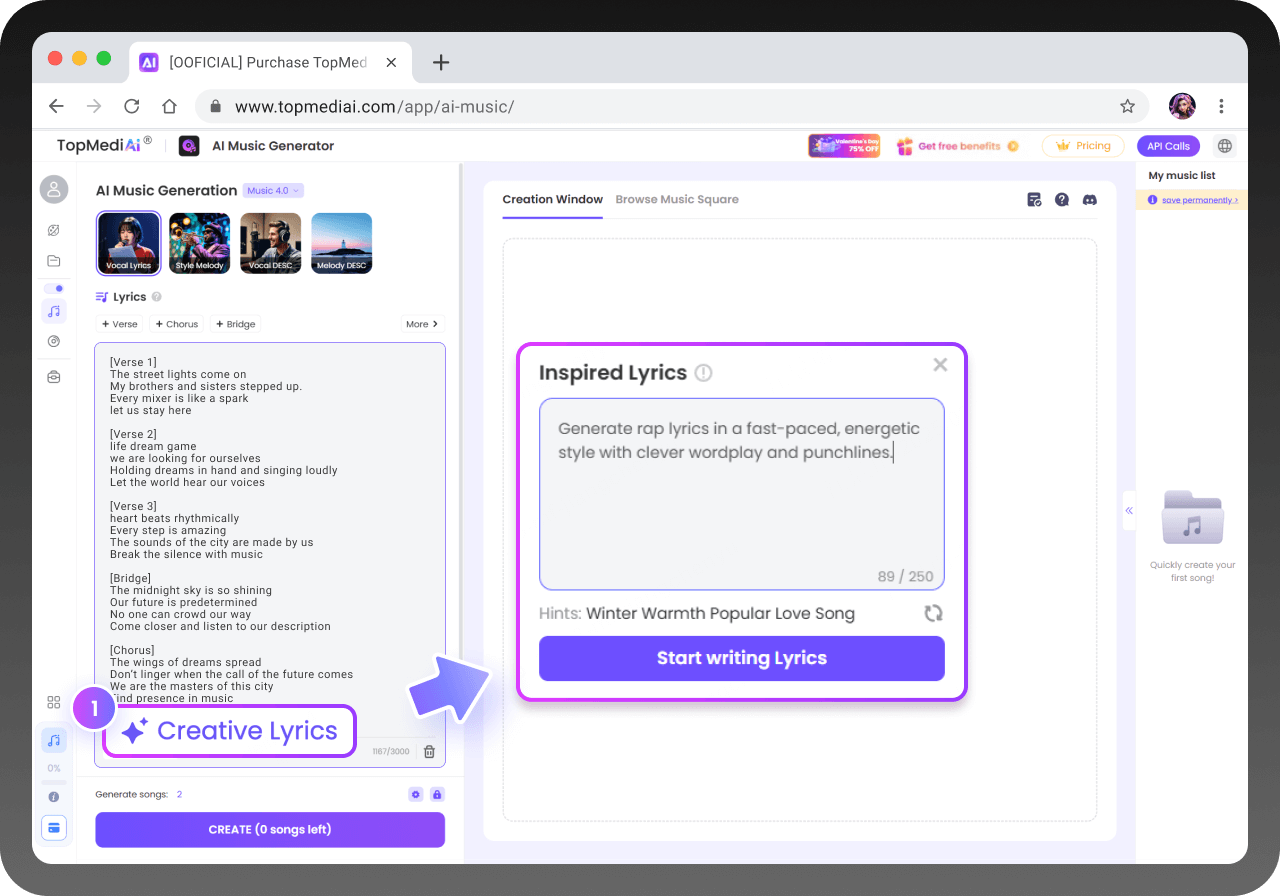The width and height of the screenshot is (1280, 896).
Task: Click the language globe icon
Action: [x=1224, y=146]
